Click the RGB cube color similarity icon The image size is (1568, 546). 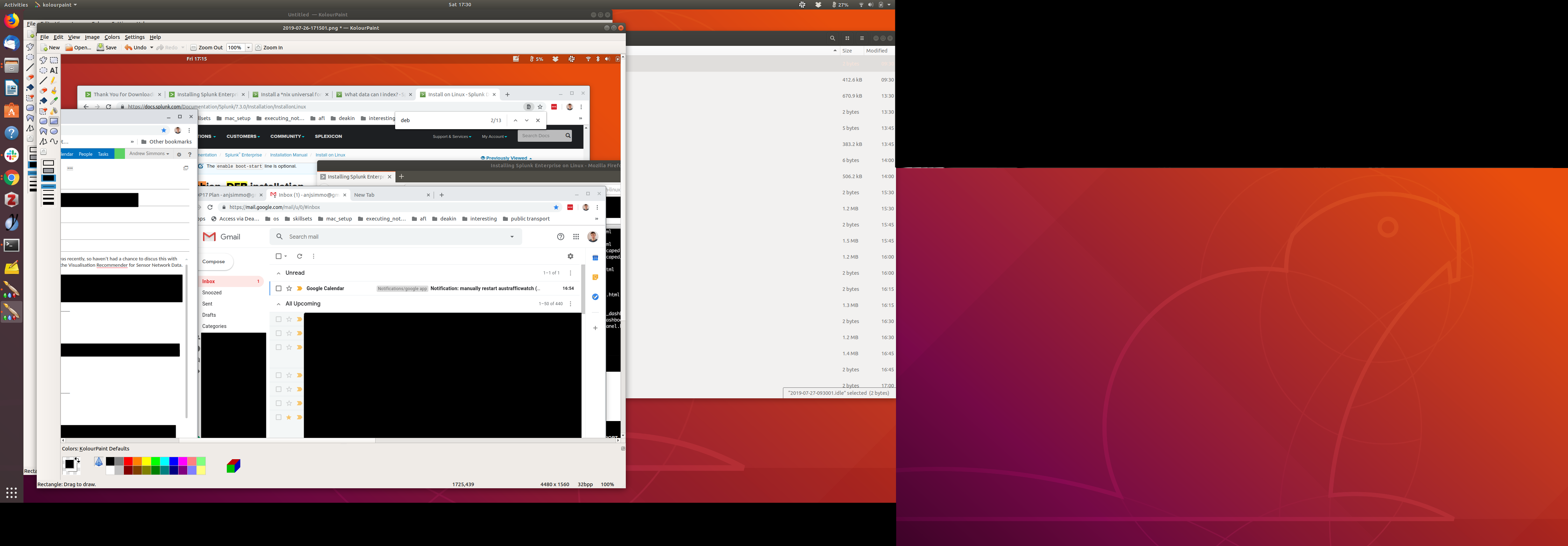pyautogui.click(x=233, y=466)
